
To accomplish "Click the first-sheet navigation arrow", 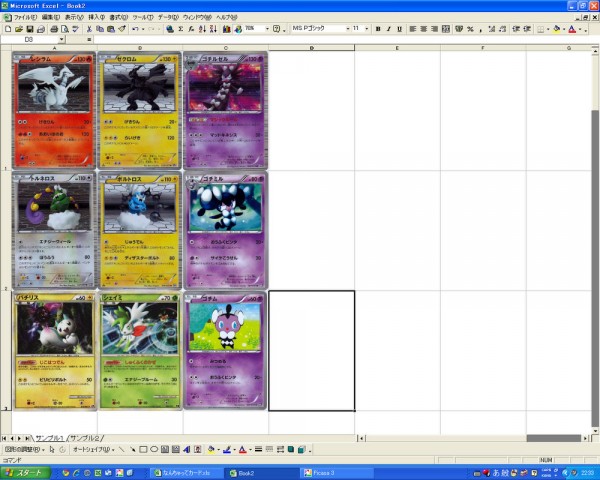I will point(4,438).
